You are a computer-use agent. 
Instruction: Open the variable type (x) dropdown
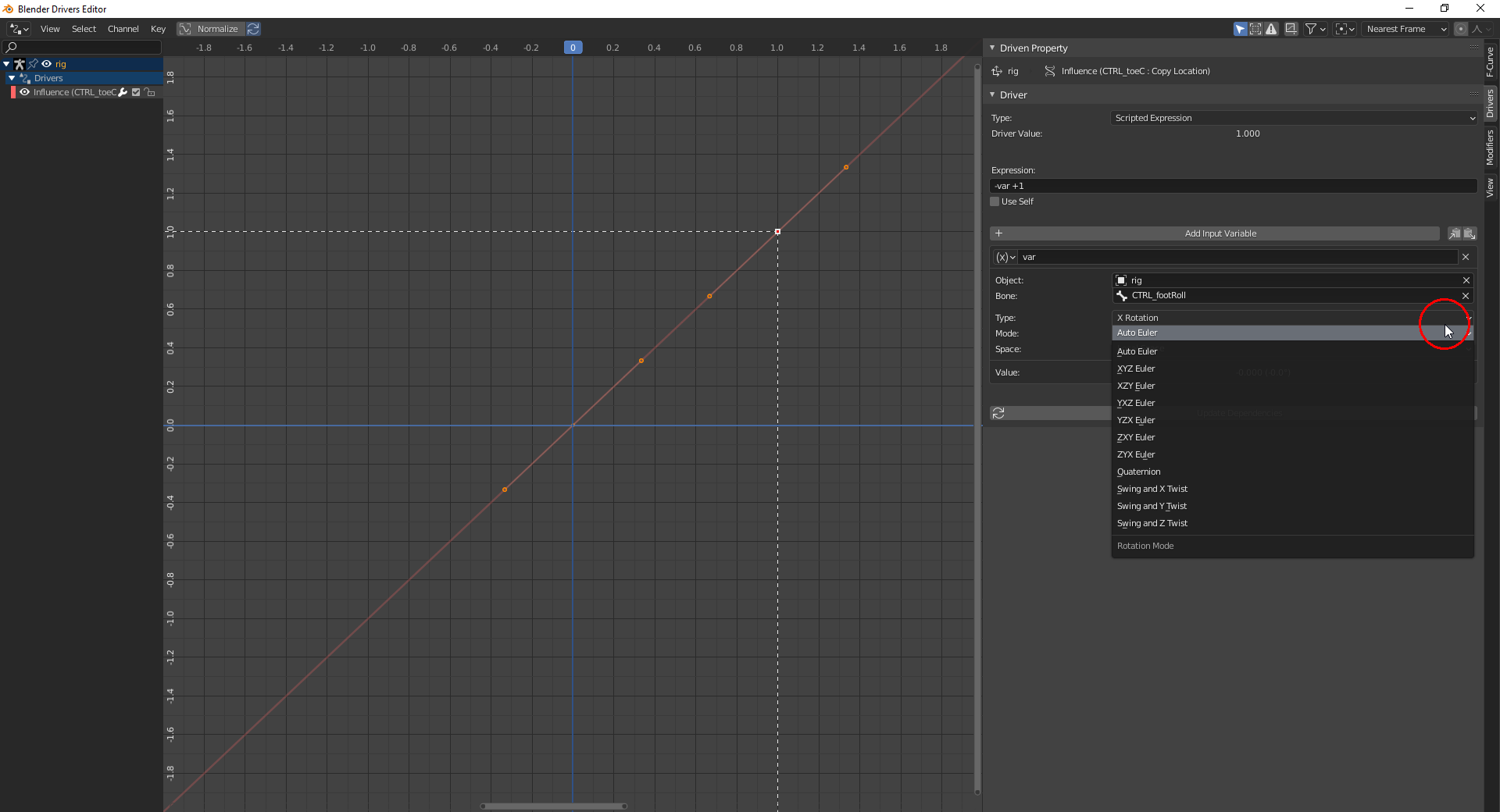[1005, 257]
